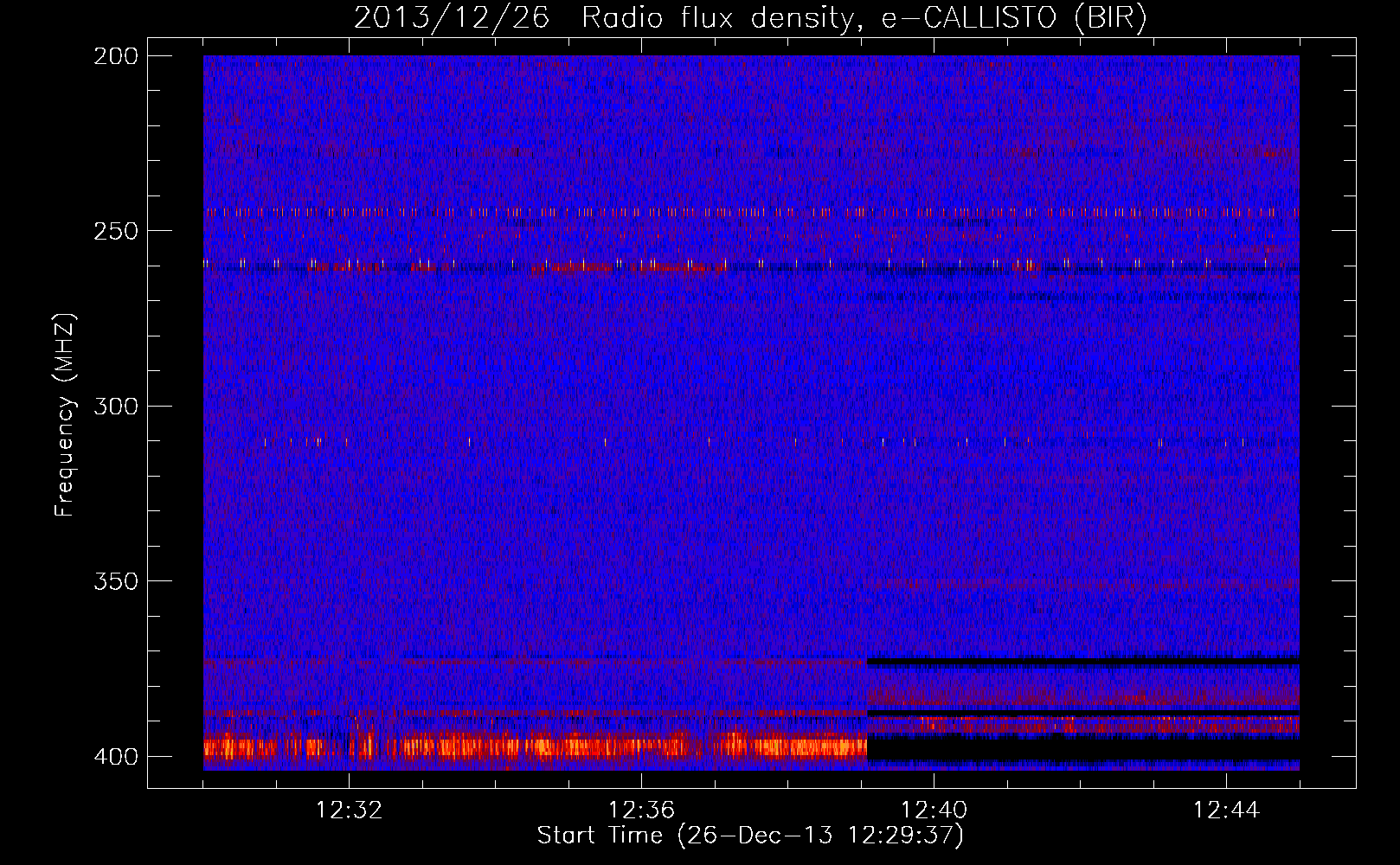Viewport: 1400px width, 865px height.
Task: Click the 12:32 time tick label
Action: click(x=349, y=811)
